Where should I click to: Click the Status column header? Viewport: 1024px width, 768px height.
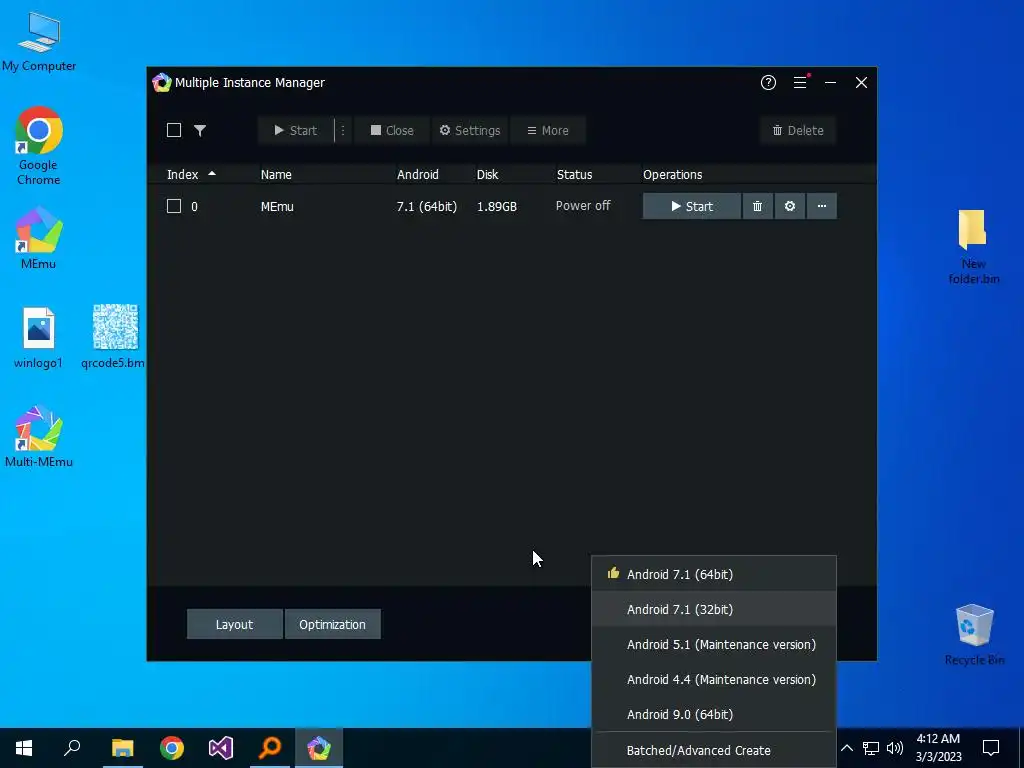(x=574, y=174)
